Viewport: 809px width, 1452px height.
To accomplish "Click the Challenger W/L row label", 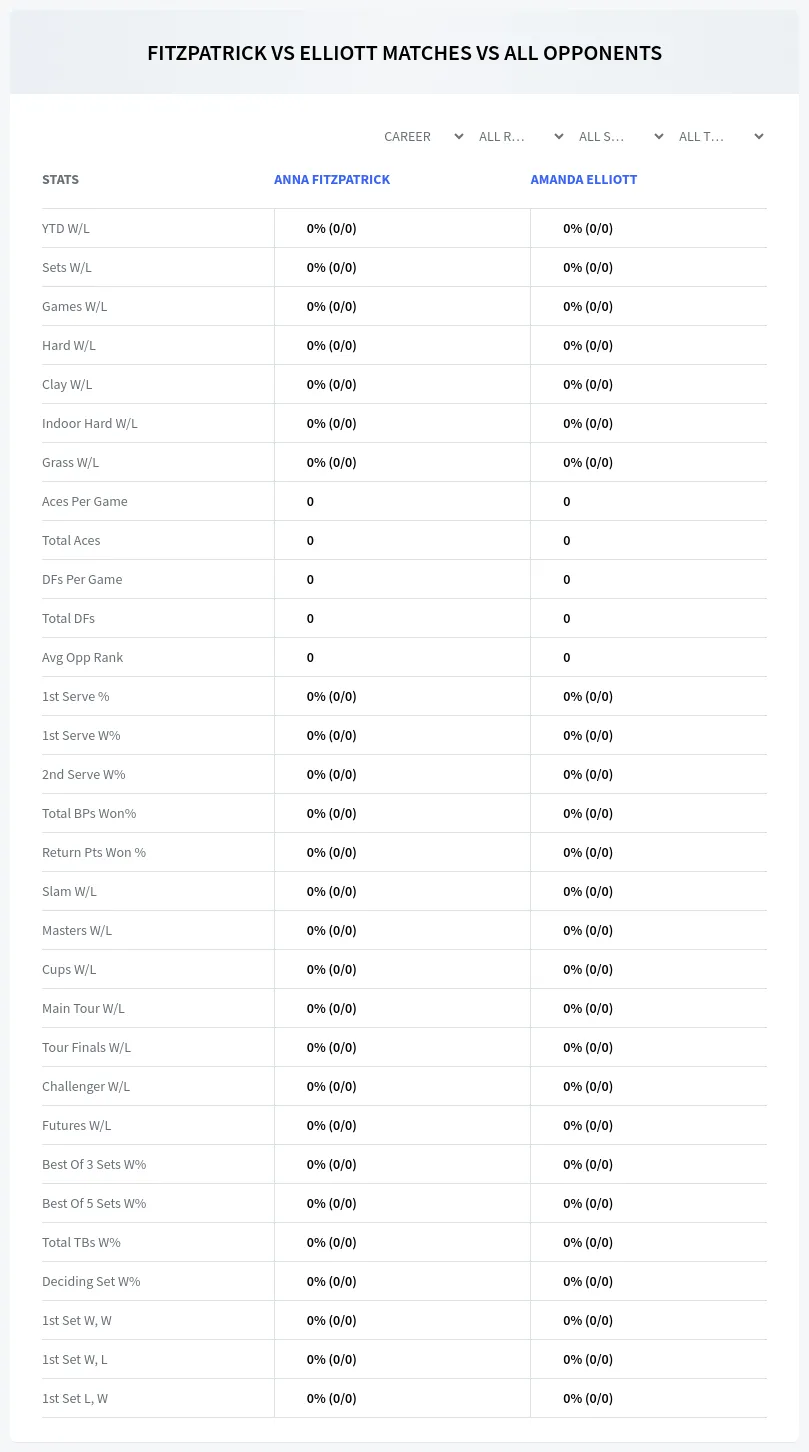I will point(86,1086).
